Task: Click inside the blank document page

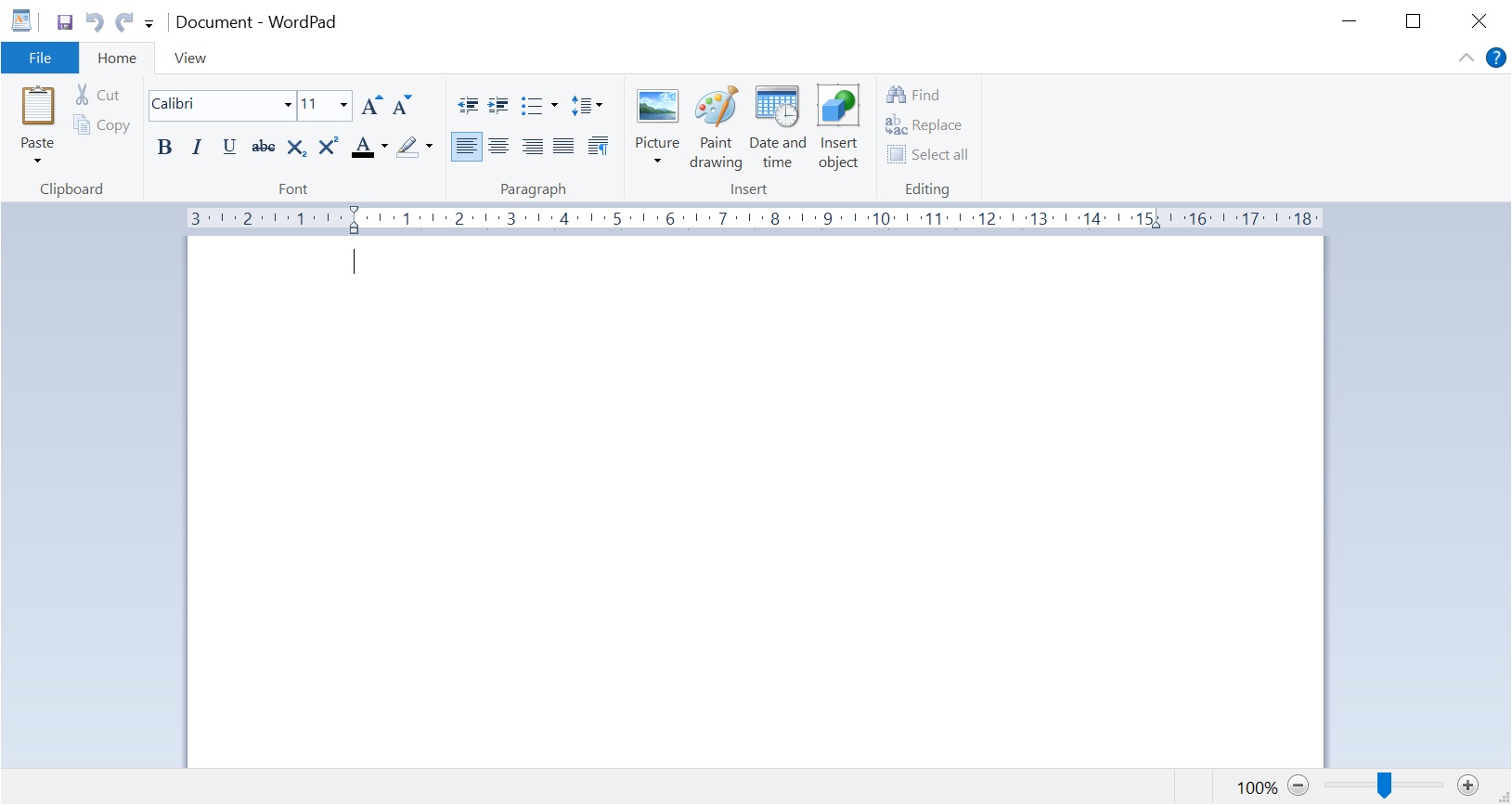Action: (755, 501)
